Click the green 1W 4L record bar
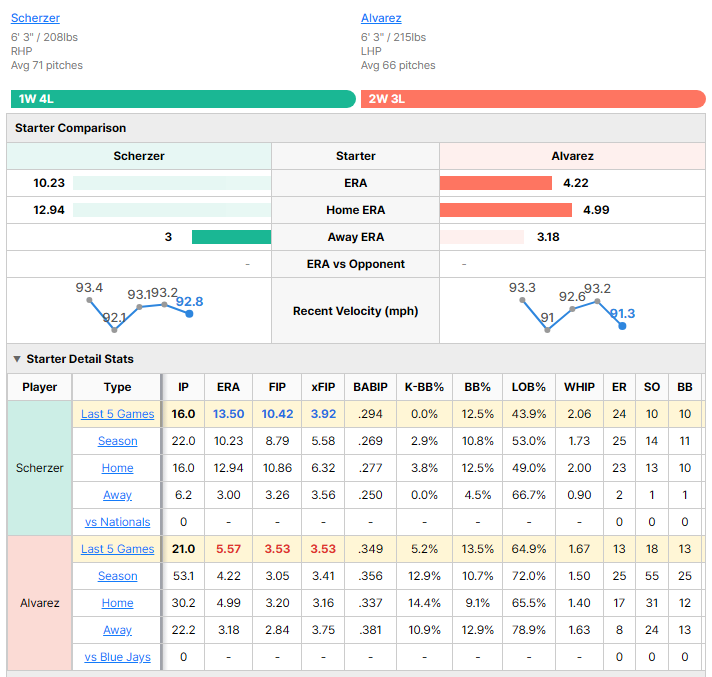 click(183, 99)
